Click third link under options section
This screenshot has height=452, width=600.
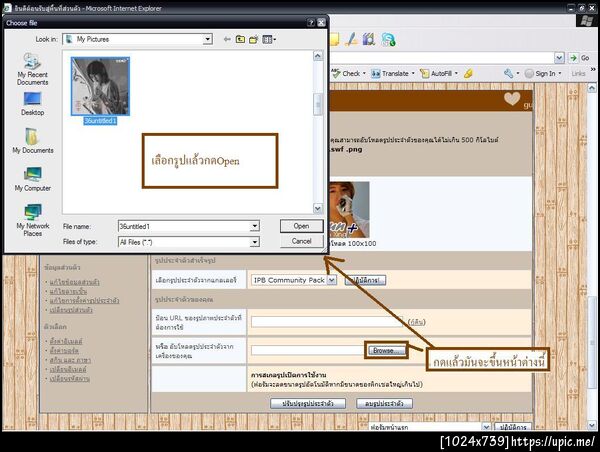(x=70, y=360)
